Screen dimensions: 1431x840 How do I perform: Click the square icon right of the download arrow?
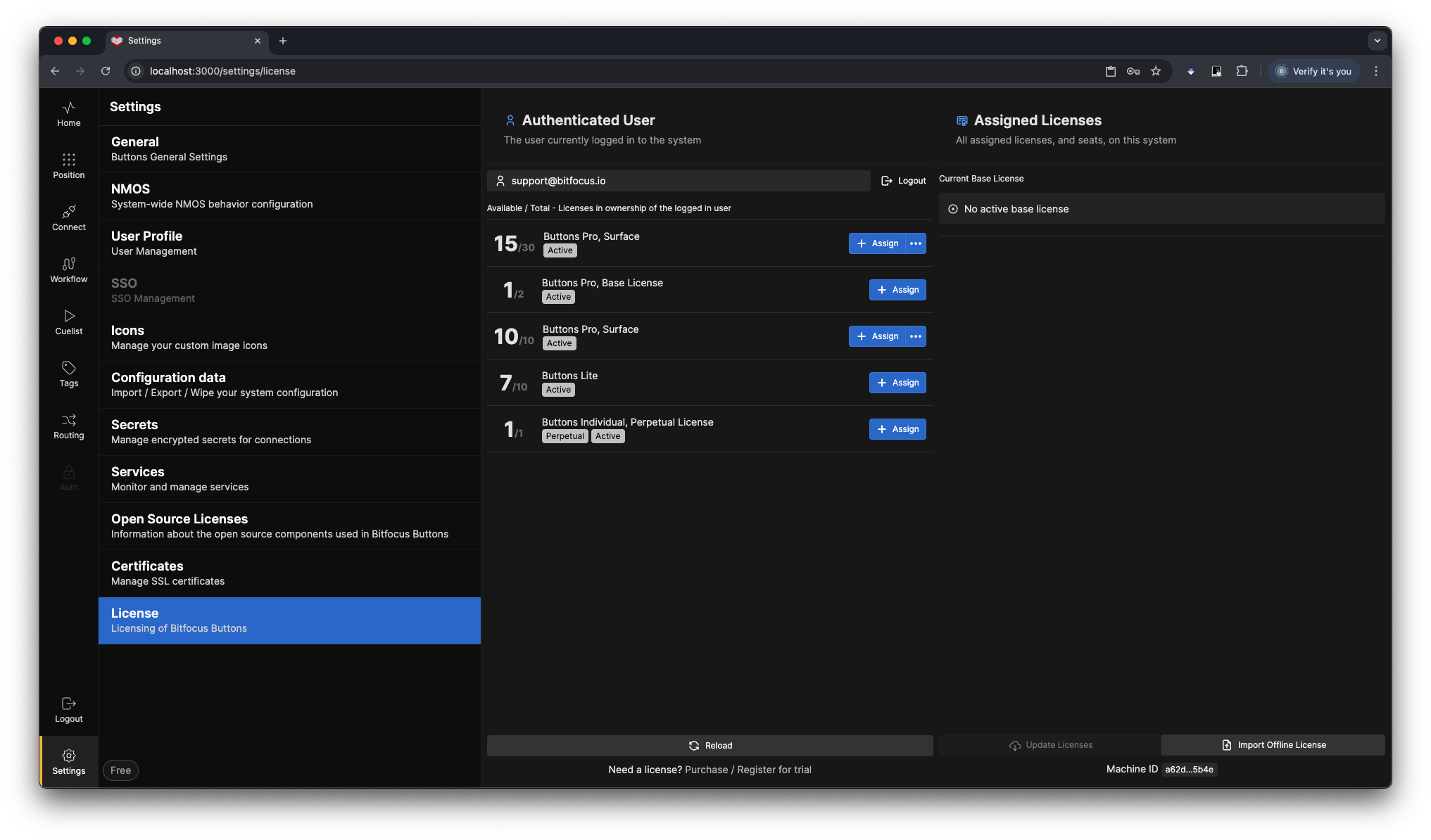click(x=1216, y=71)
